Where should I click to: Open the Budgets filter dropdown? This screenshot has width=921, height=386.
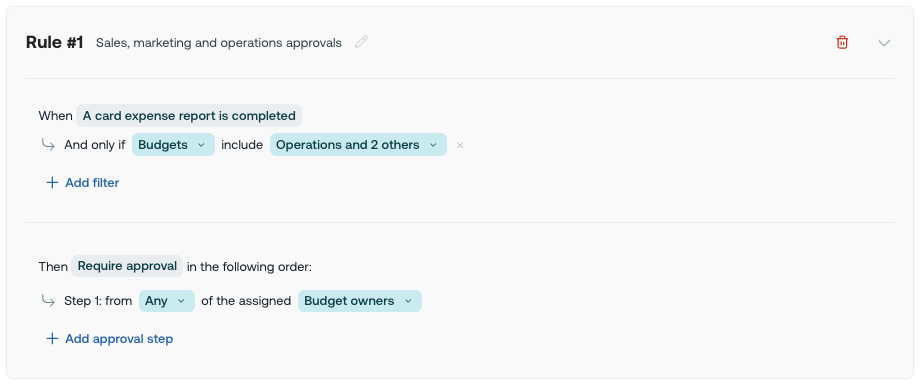coord(173,145)
